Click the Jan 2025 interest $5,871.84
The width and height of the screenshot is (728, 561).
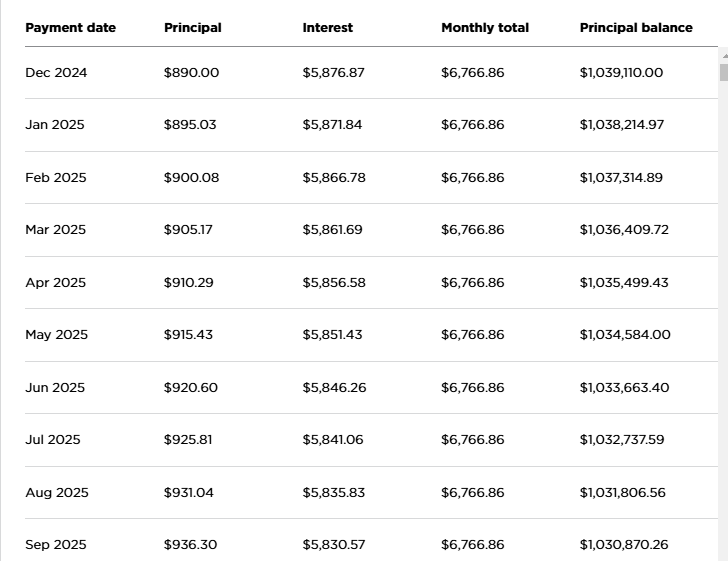(x=332, y=124)
